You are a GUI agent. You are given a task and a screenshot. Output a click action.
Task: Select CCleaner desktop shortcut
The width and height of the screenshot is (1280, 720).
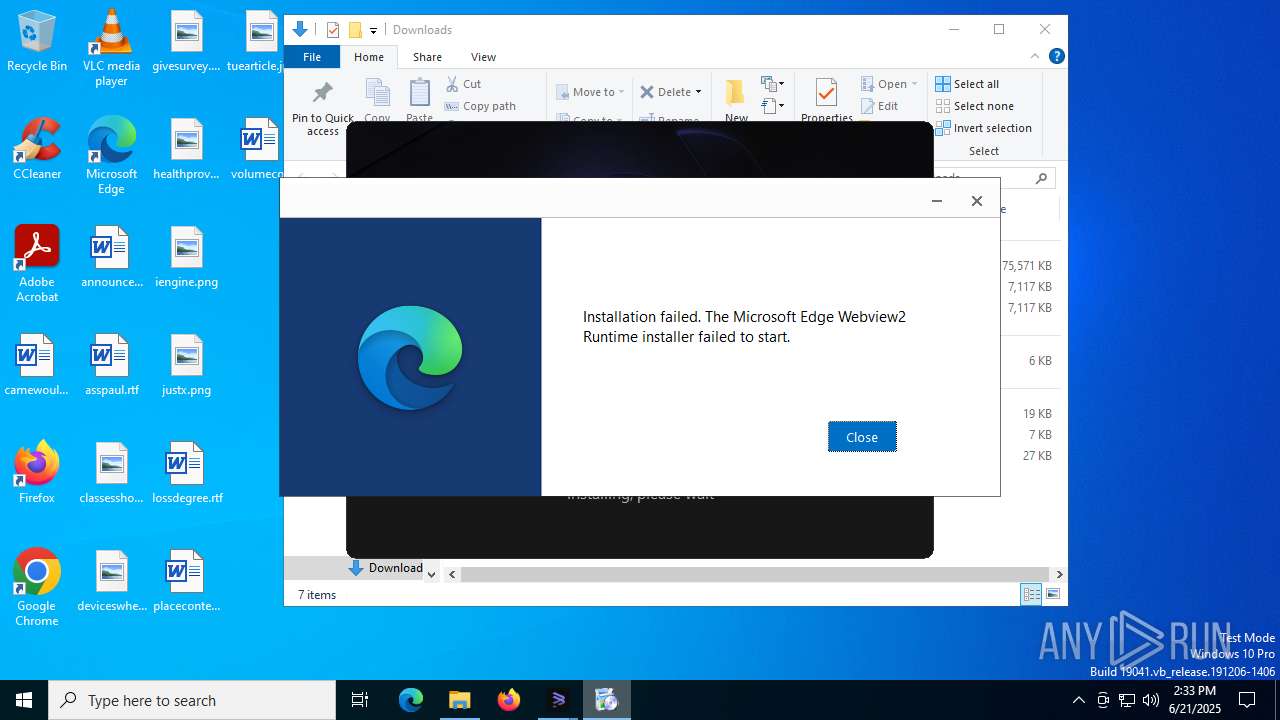click(x=37, y=149)
